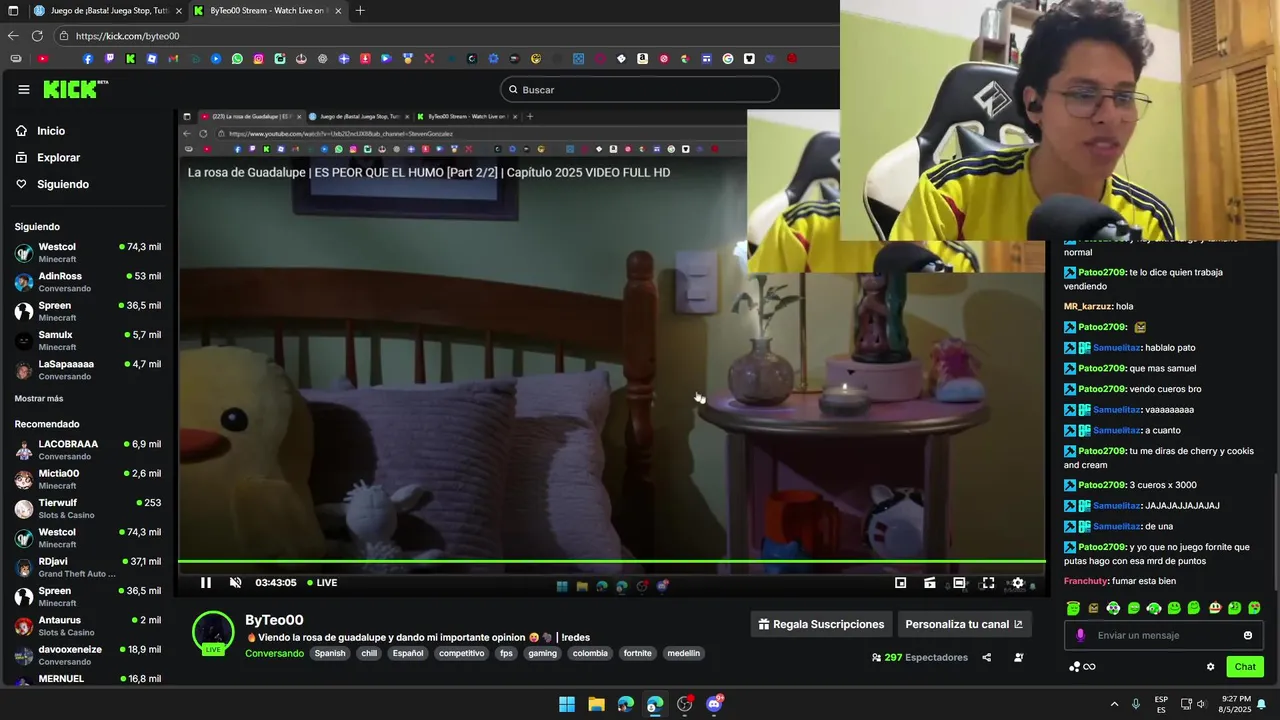
Task: Open davooxeneize recommended channel
Action: [88, 655]
